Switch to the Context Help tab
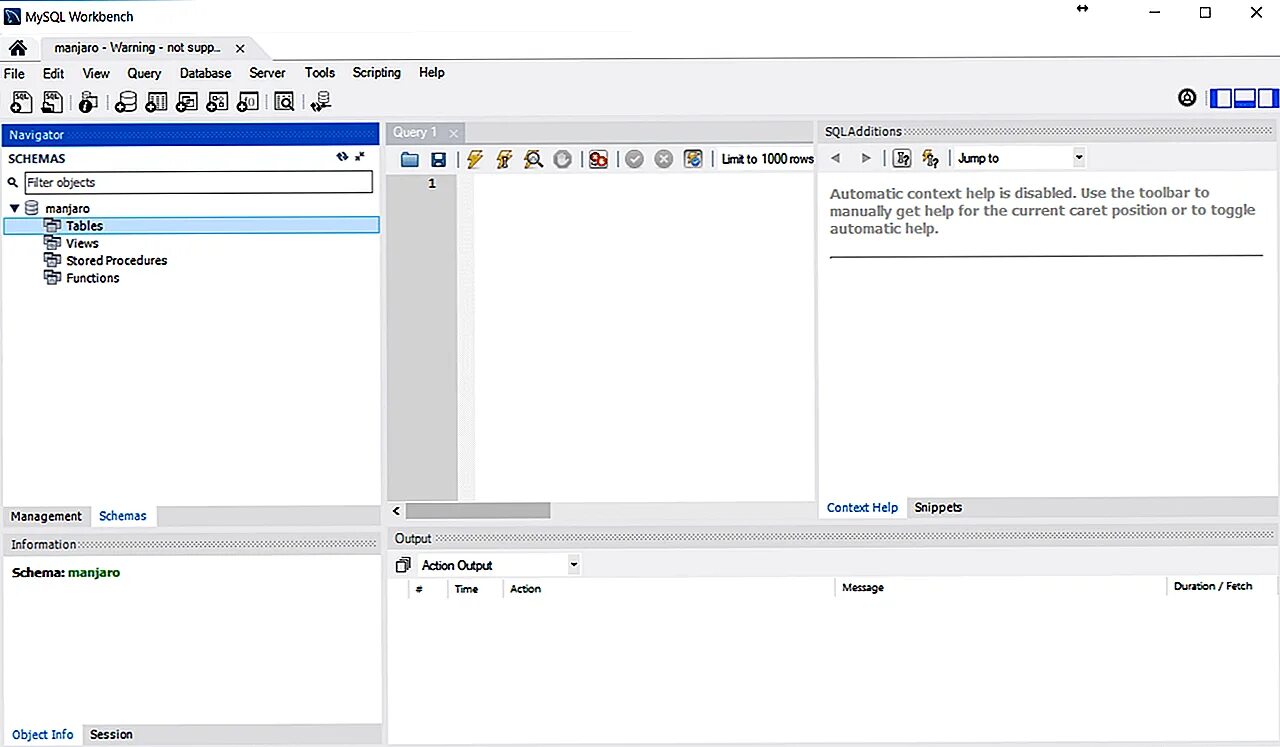The height and width of the screenshot is (747, 1280). 862,507
